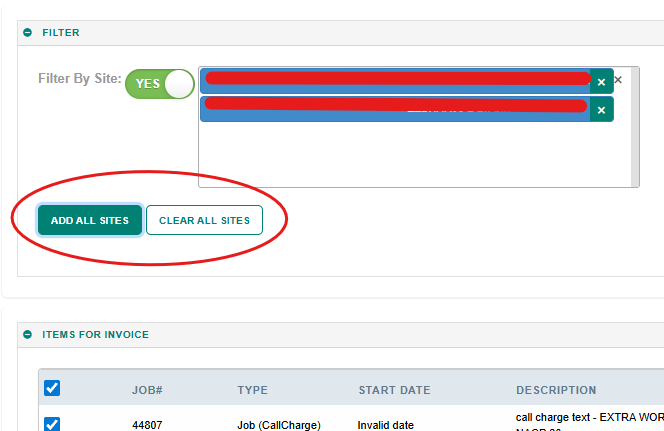The height and width of the screenshot is (431, 664).
Task: Toggle the Filter By Site YES switch
Action: (159, 84)
